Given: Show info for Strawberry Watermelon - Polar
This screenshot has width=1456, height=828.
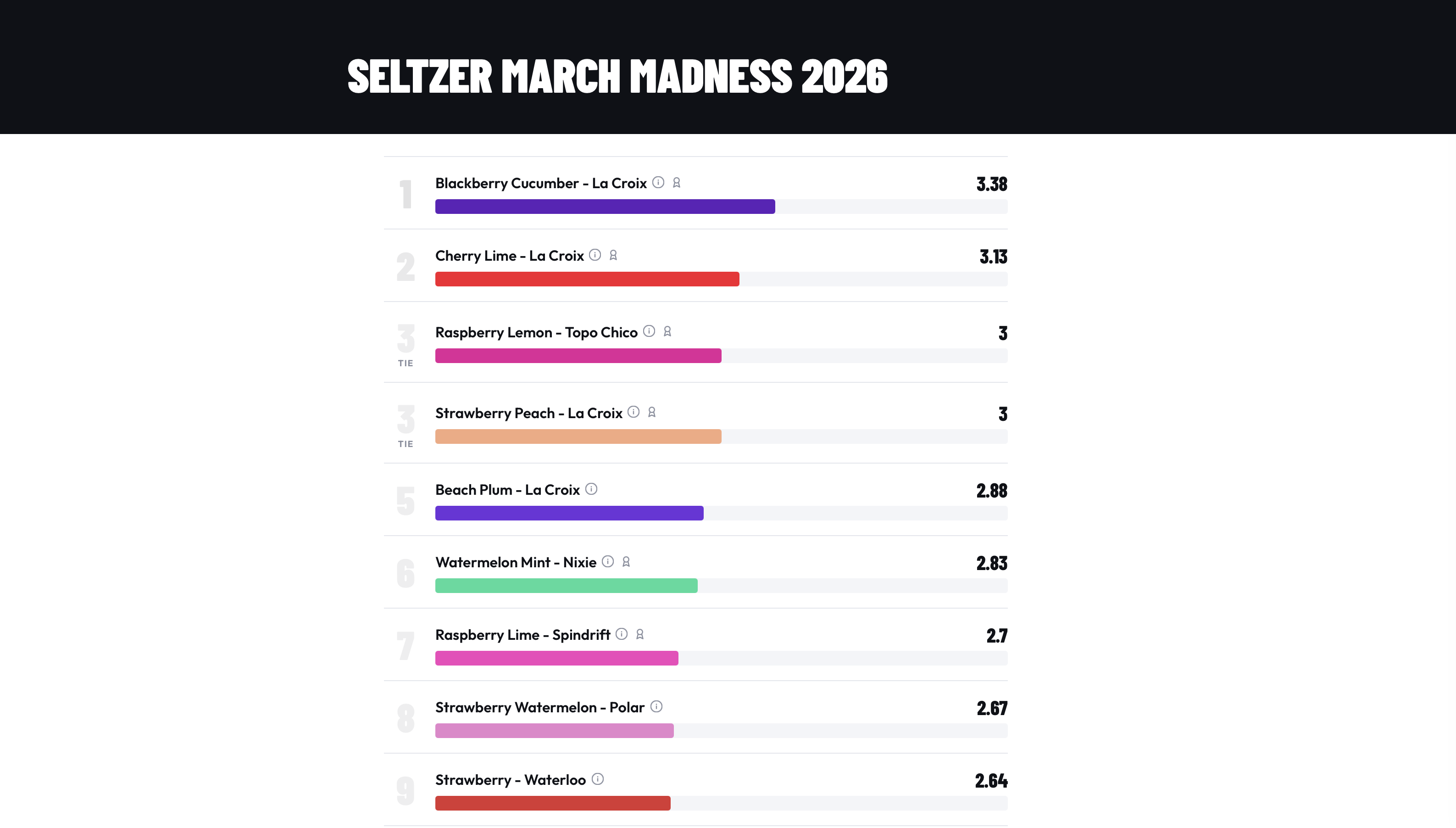Looking at the screenshot, I should click(x=656, y=707).
